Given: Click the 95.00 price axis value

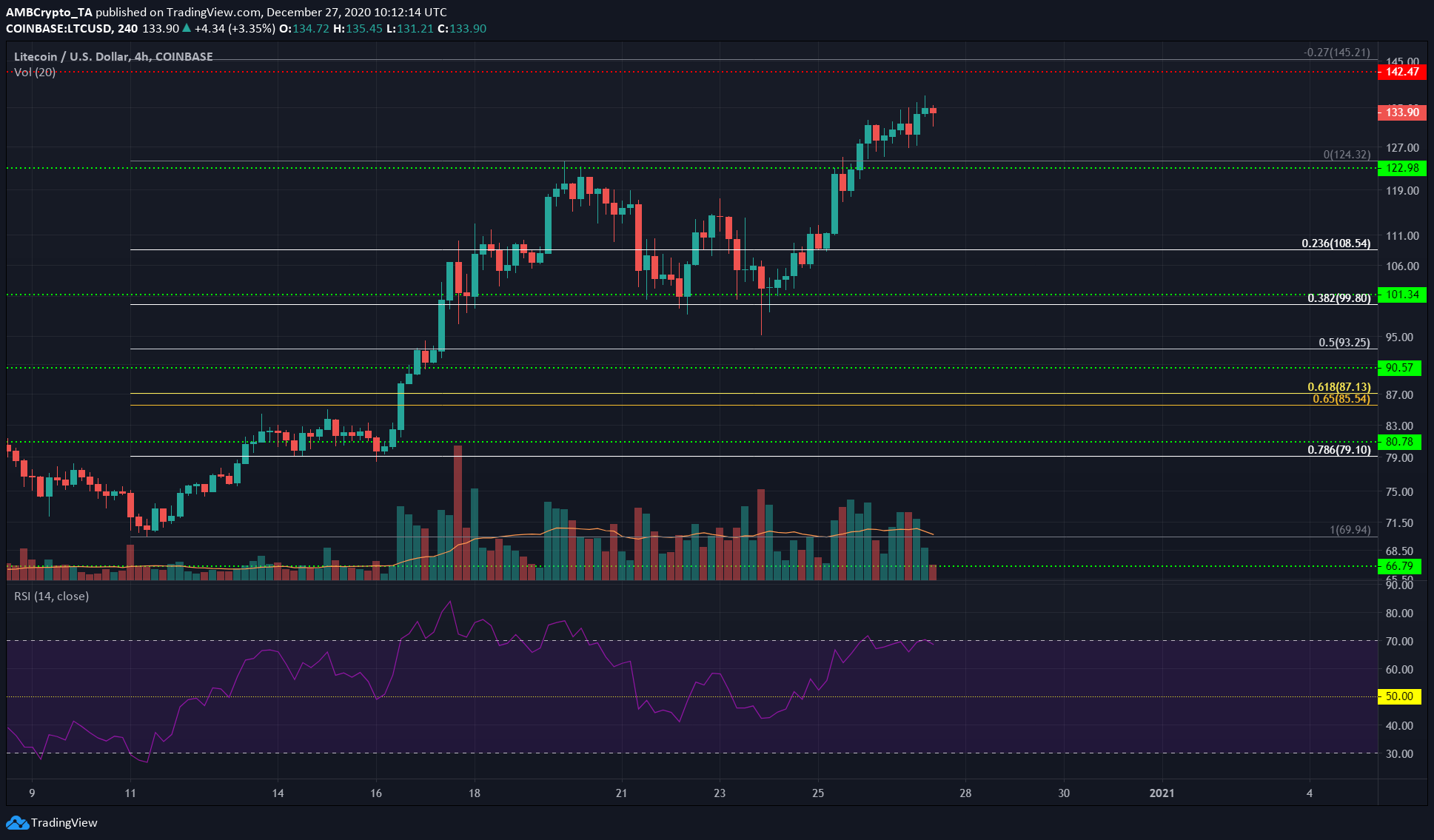Looking at the screenshot, I should [x=1399, y=337].
